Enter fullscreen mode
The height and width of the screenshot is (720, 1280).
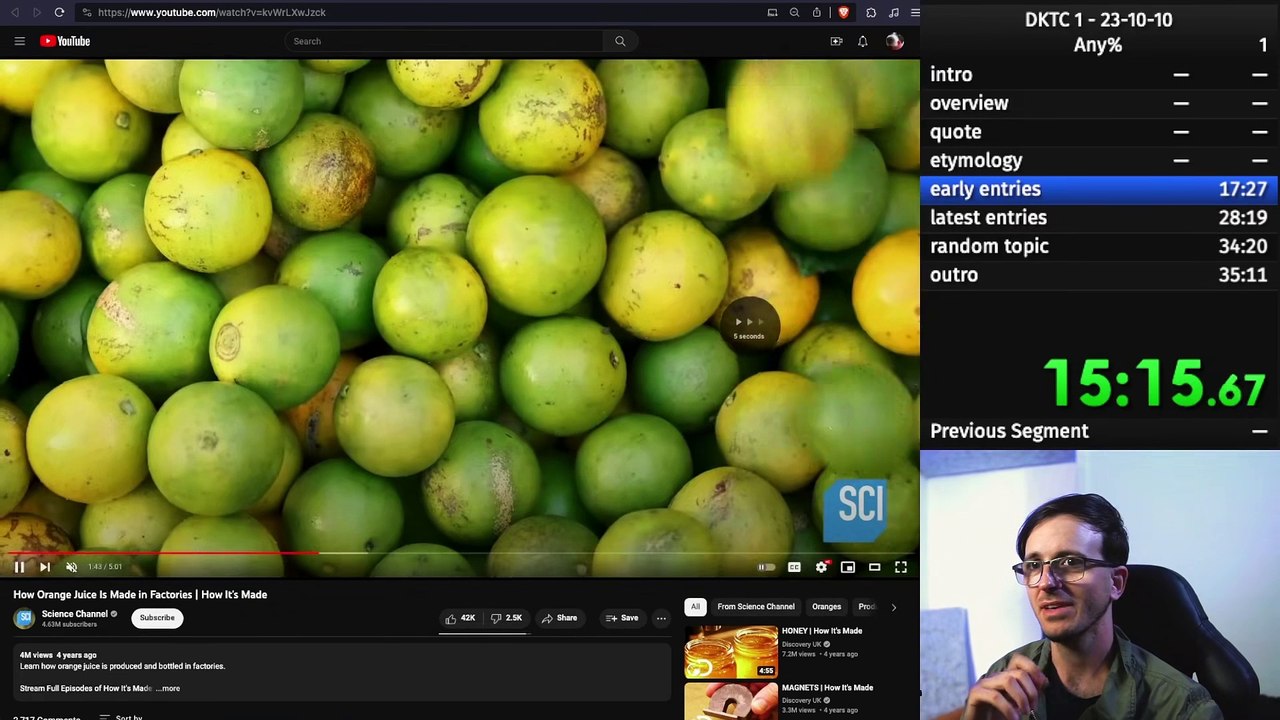pos(901,567)
